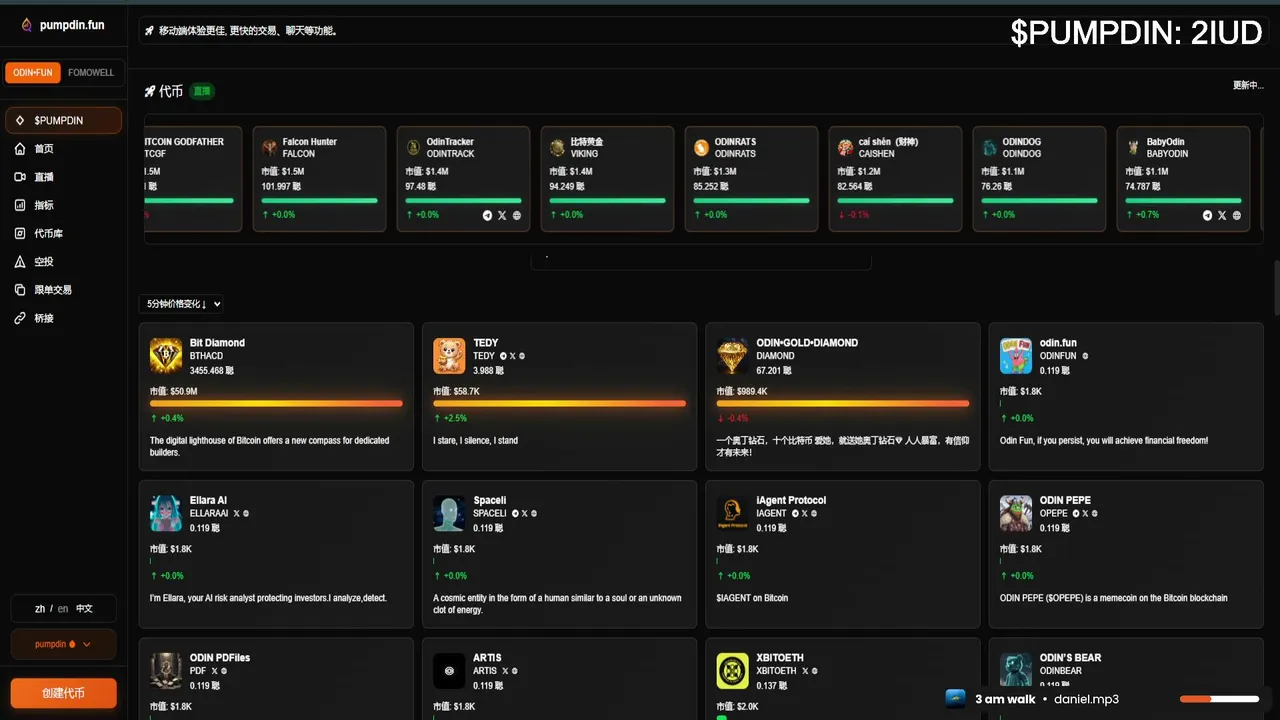Open the 比特黄金 VIKING token card
This screenshot has height=720, width=1280.
point(607,179)
